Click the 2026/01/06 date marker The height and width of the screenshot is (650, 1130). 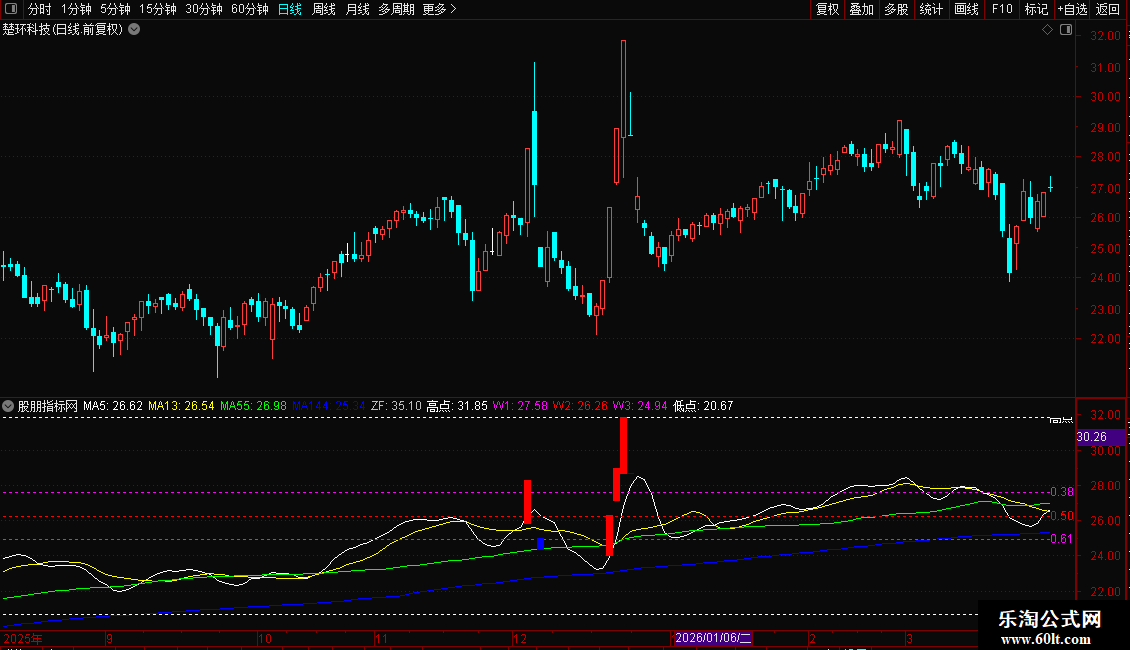pos(713,638)
